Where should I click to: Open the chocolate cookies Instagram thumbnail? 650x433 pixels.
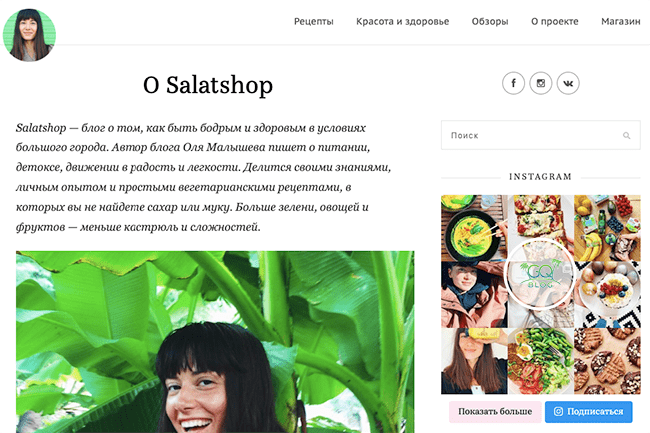(x=607, y=361)
